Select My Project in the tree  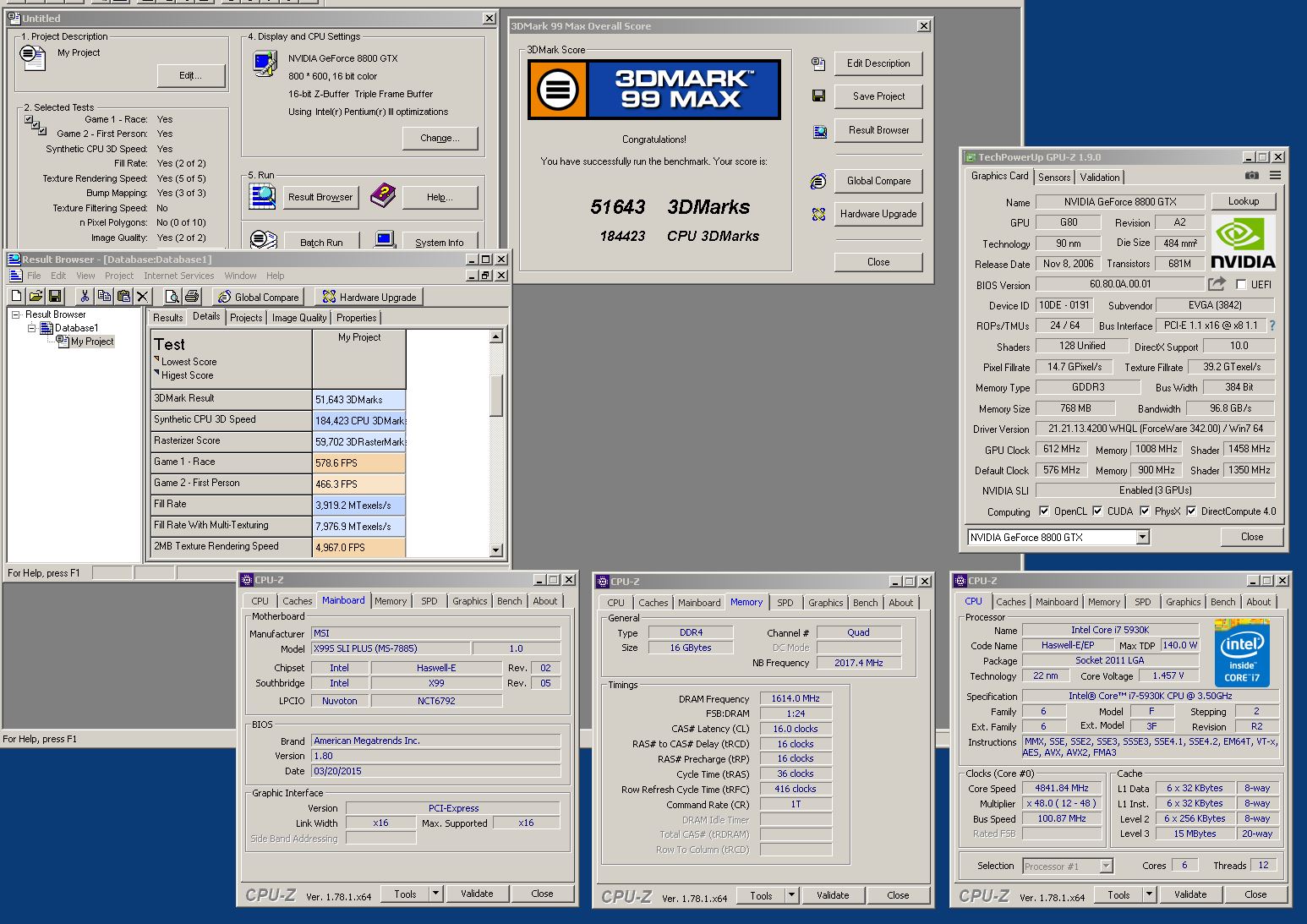[x=92, y=342]
